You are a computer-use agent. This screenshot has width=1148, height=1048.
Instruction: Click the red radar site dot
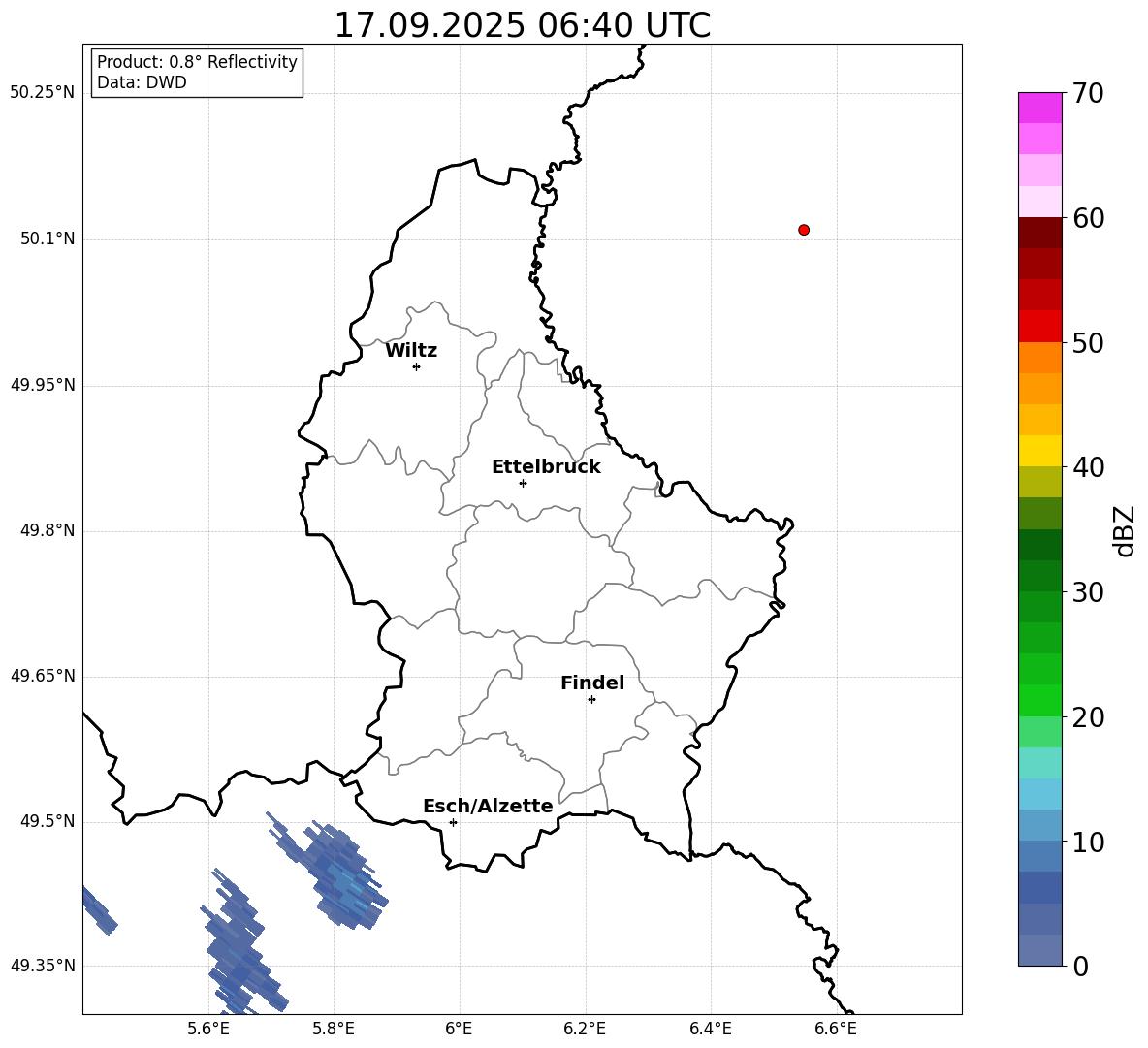click(x=804, y=230)
